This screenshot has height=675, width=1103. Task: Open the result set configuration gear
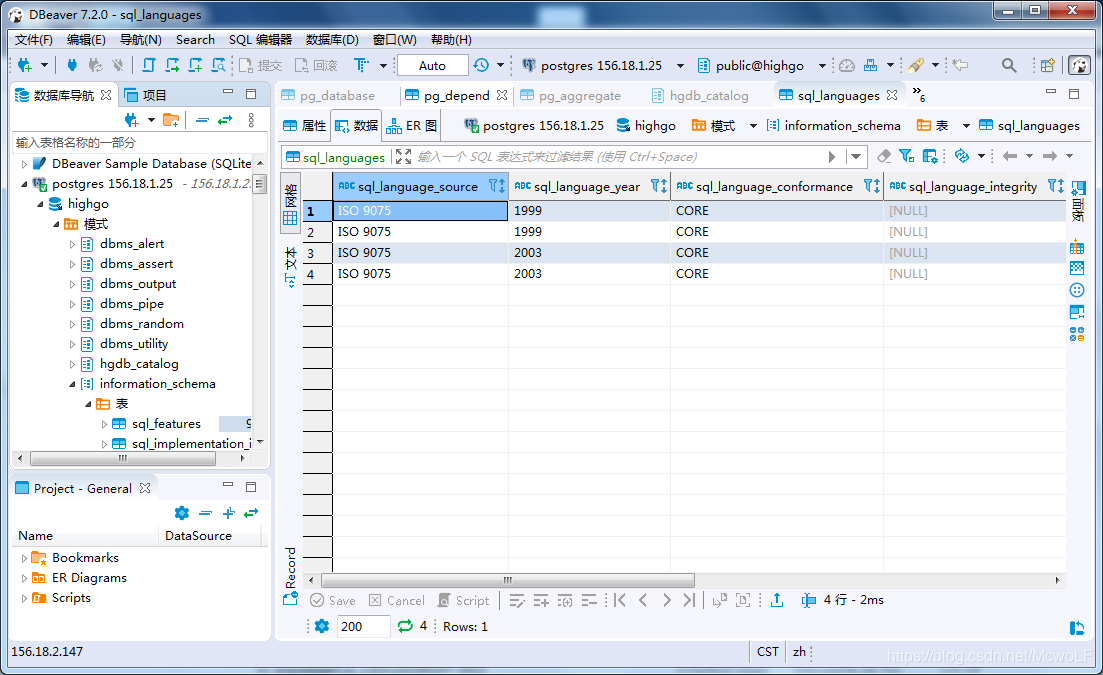321,626
